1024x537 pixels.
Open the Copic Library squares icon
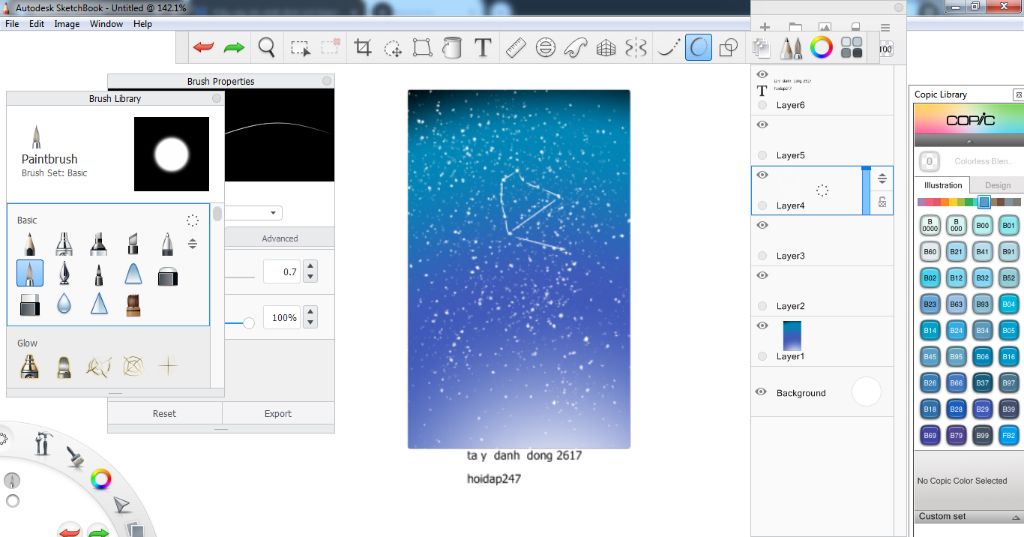[x=852, y=48]
